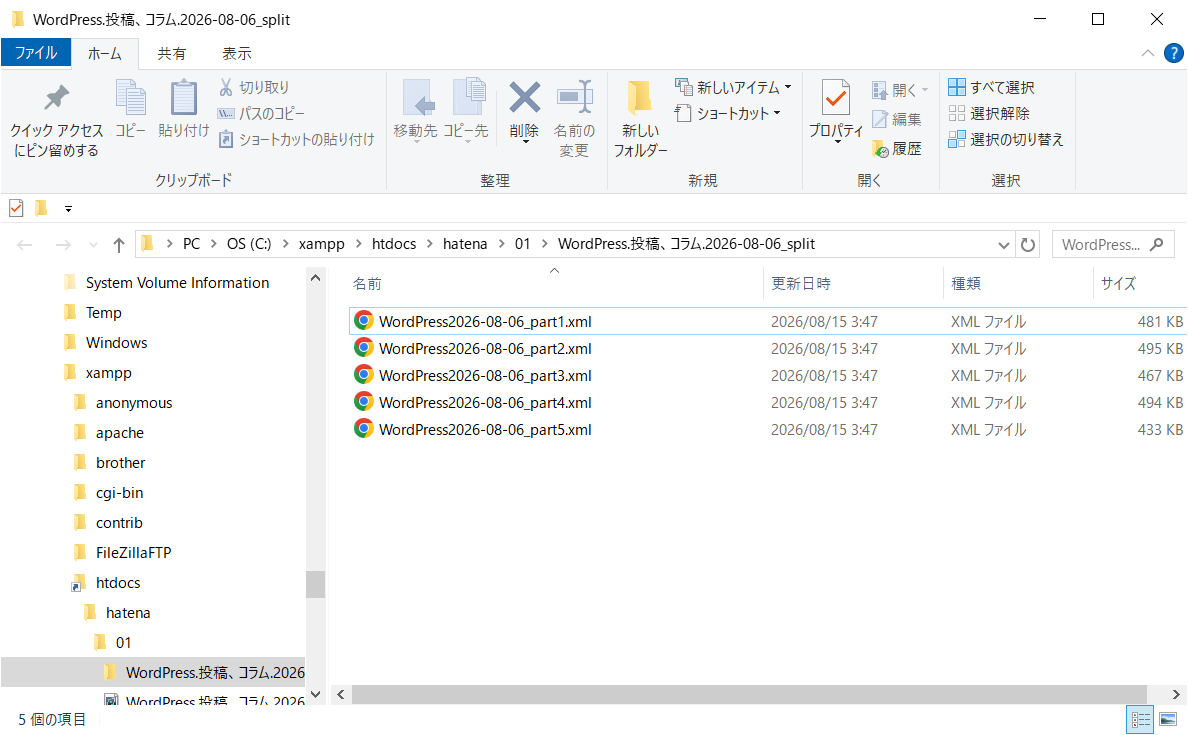Viewport: 1188px width, 735px height.
Task: Open the Explorer help icon
Action: click(x=1174, y=53)
